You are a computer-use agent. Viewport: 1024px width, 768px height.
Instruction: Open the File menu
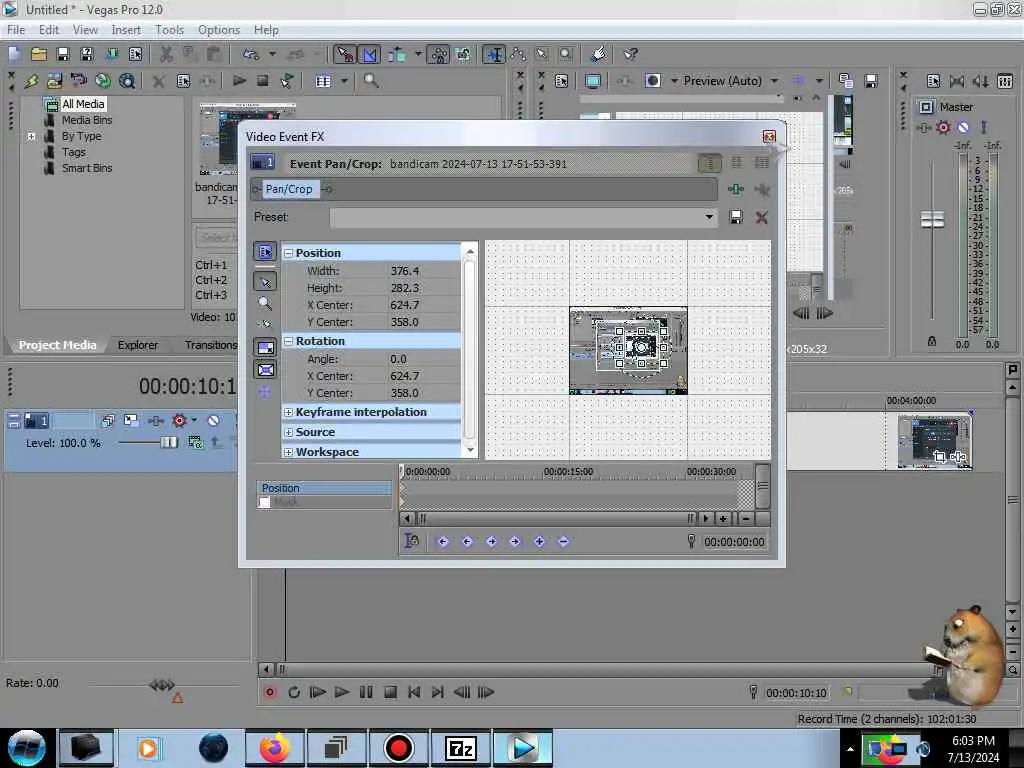[16, 30]
